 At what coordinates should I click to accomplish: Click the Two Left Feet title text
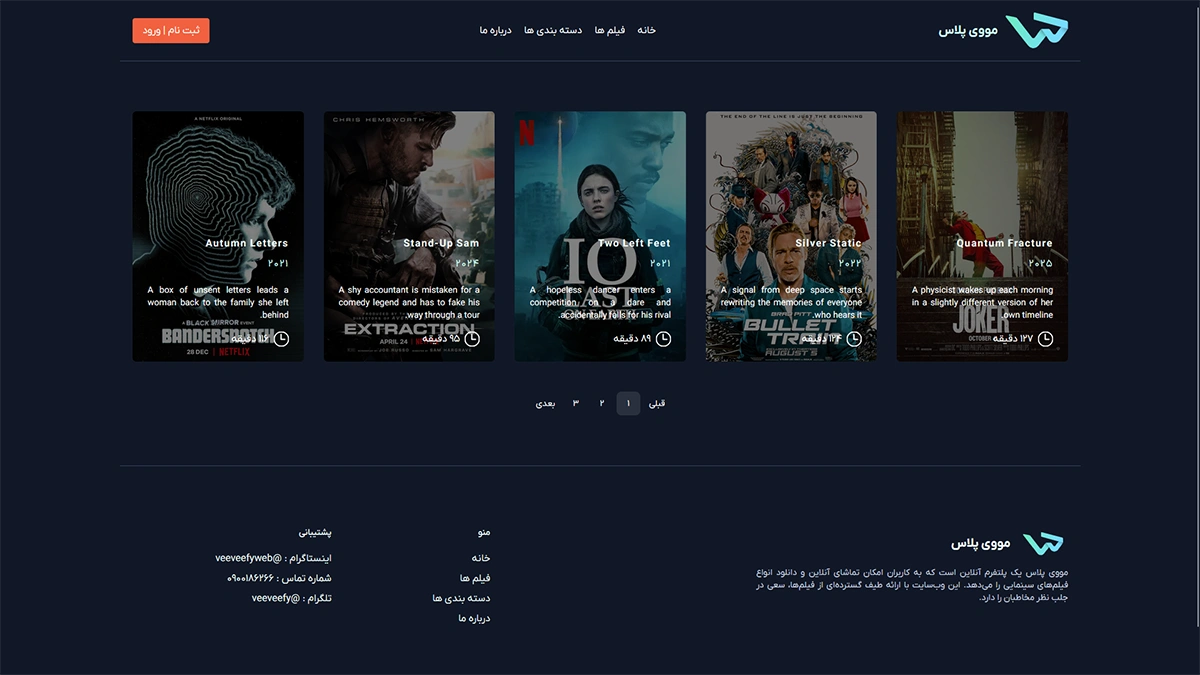tap(634, 243)
